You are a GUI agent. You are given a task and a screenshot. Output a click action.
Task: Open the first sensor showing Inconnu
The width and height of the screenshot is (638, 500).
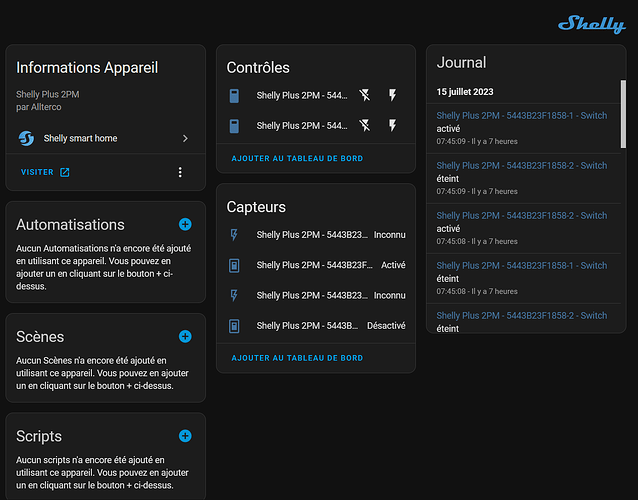point(316,235)
